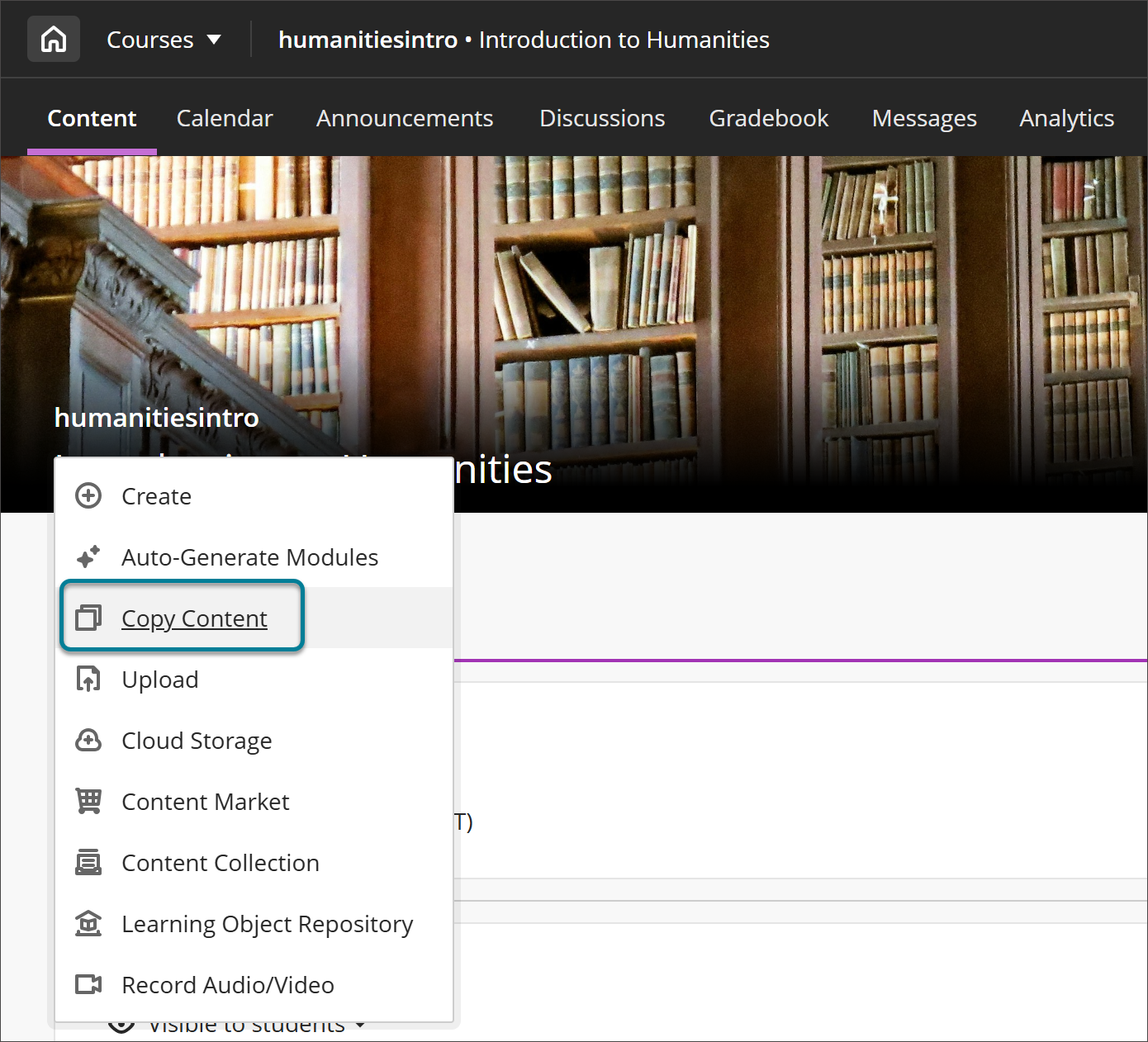Viewport: 1148px width, 1042px height.
Task: Expand the Courses dropdown
Action: click(164, 39)
